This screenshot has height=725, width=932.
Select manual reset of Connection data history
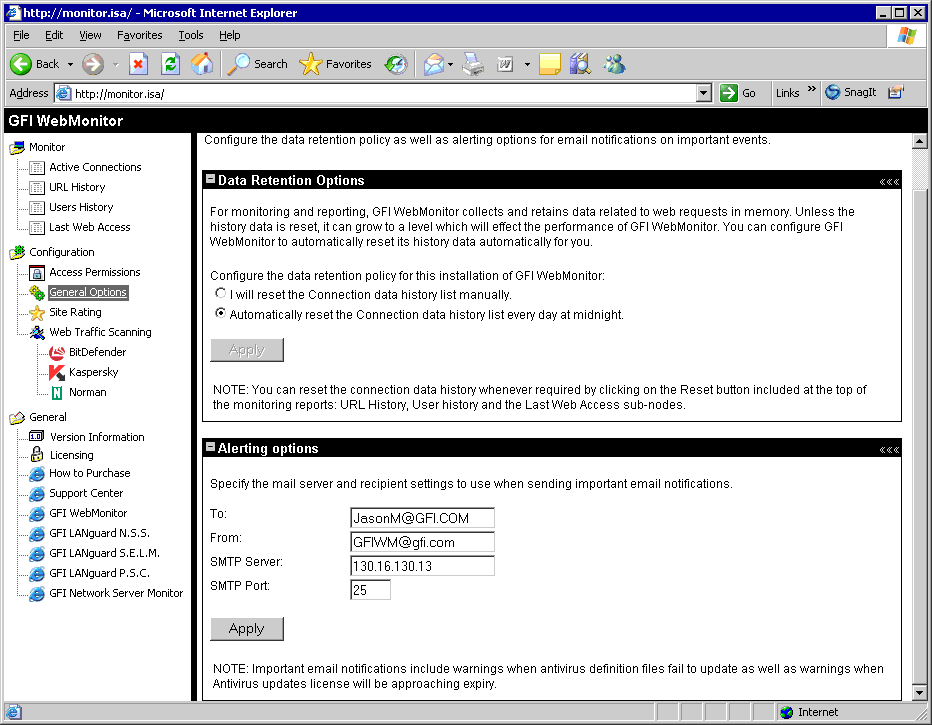tap(221, 293)
